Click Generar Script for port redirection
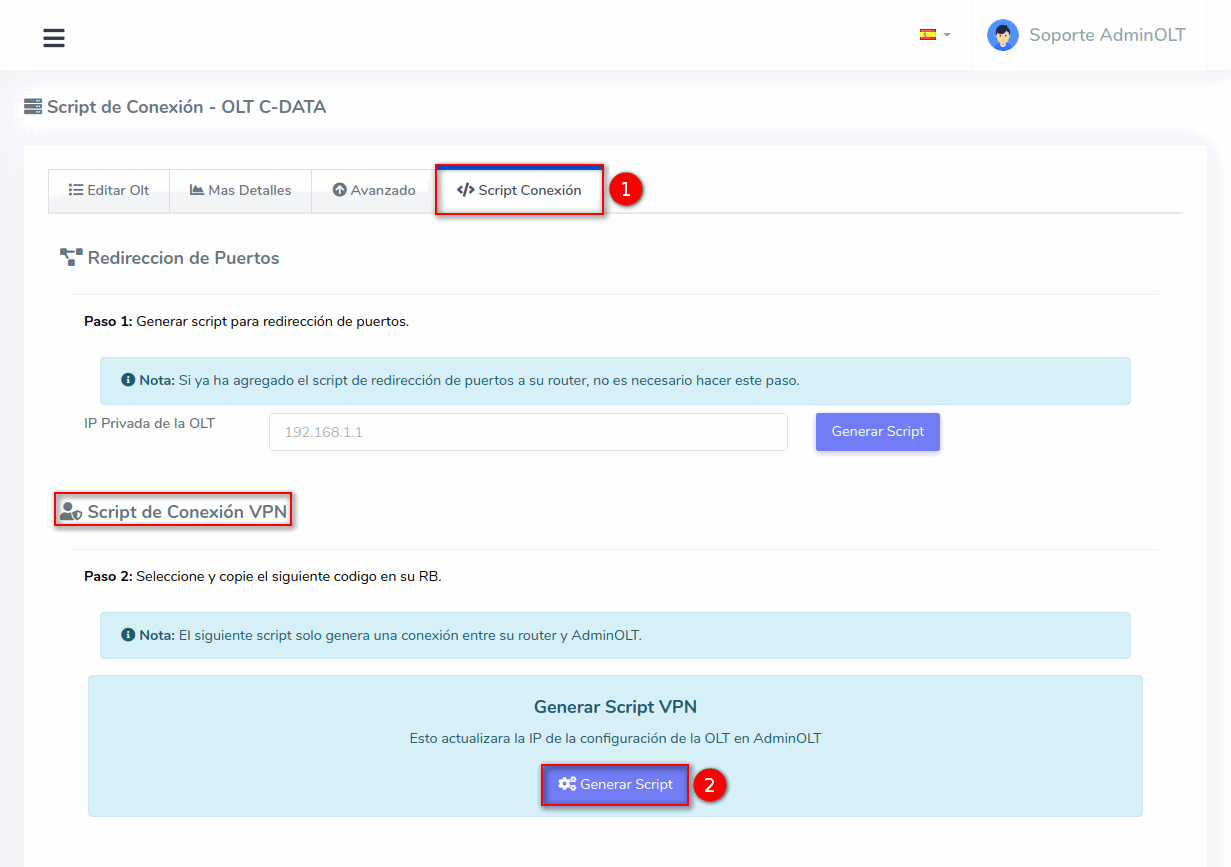This screenshot has height=867, width=1231. 877,432
